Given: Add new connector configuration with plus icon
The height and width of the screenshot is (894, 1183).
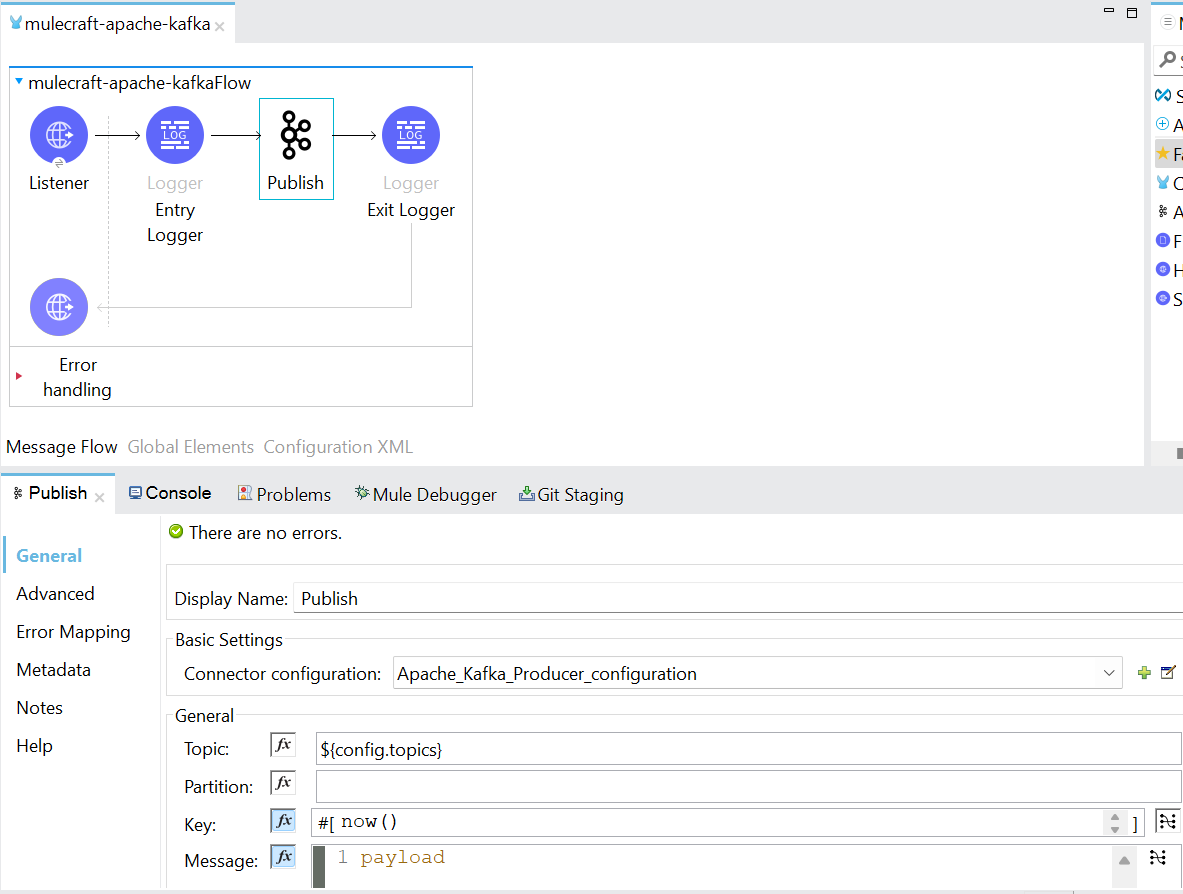Looking at the screenshot, I should (1144, 673).
